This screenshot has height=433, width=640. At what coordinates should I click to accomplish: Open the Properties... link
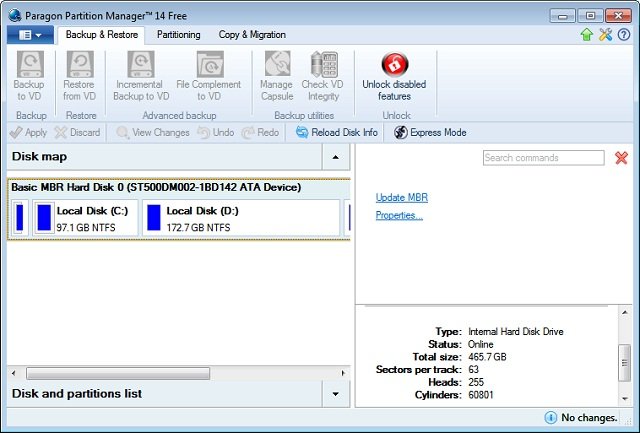click(x=399, y=215)
